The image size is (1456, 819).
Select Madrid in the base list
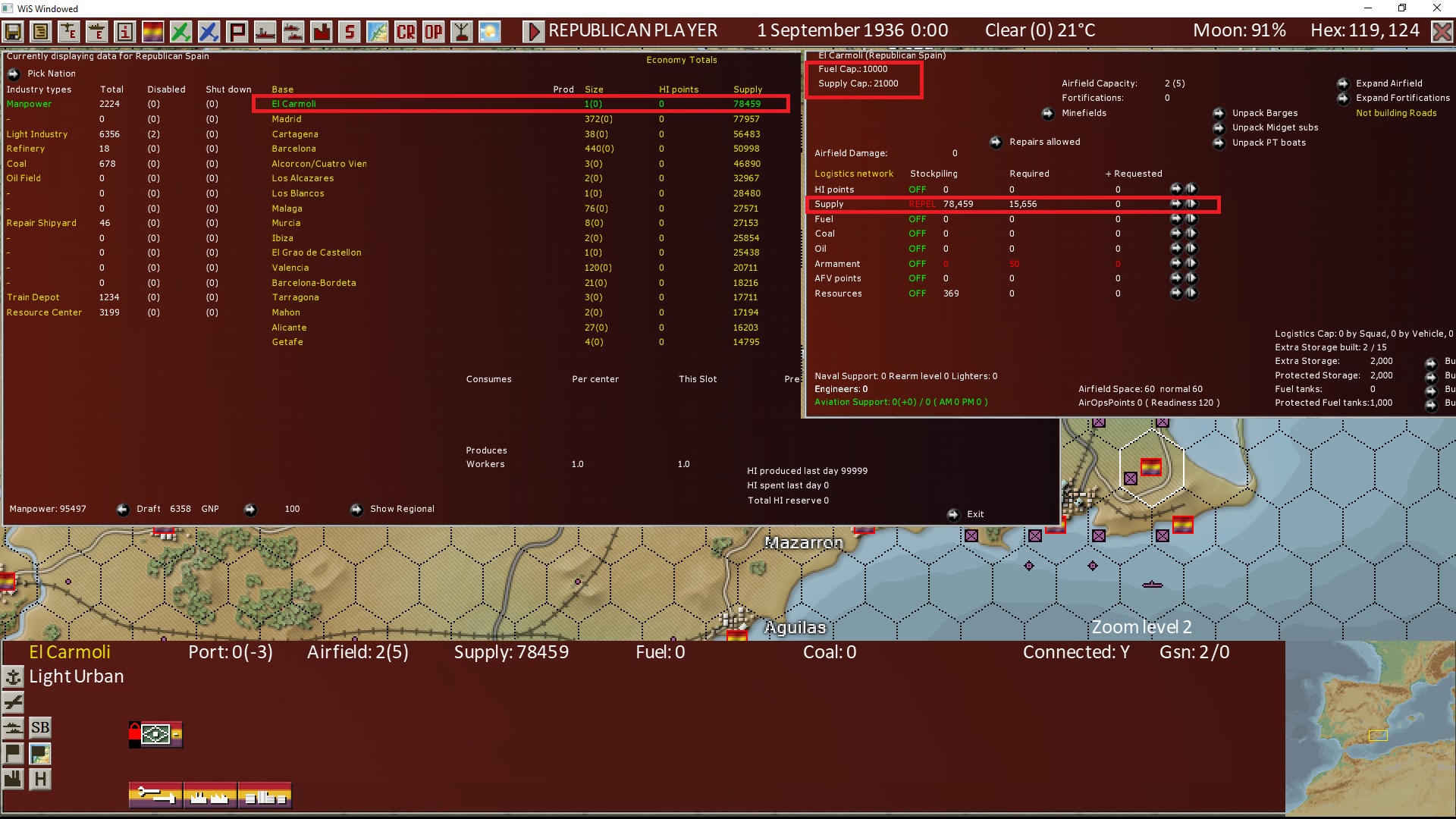pos(287,119)
